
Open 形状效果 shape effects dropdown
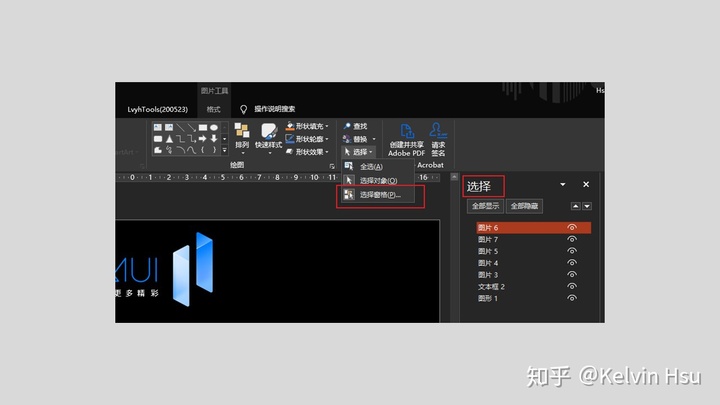(307, 152)
